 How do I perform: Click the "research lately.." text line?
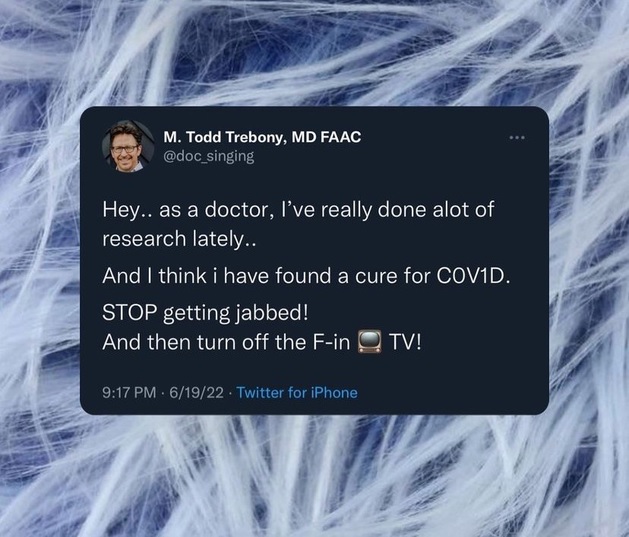(179, 239)
